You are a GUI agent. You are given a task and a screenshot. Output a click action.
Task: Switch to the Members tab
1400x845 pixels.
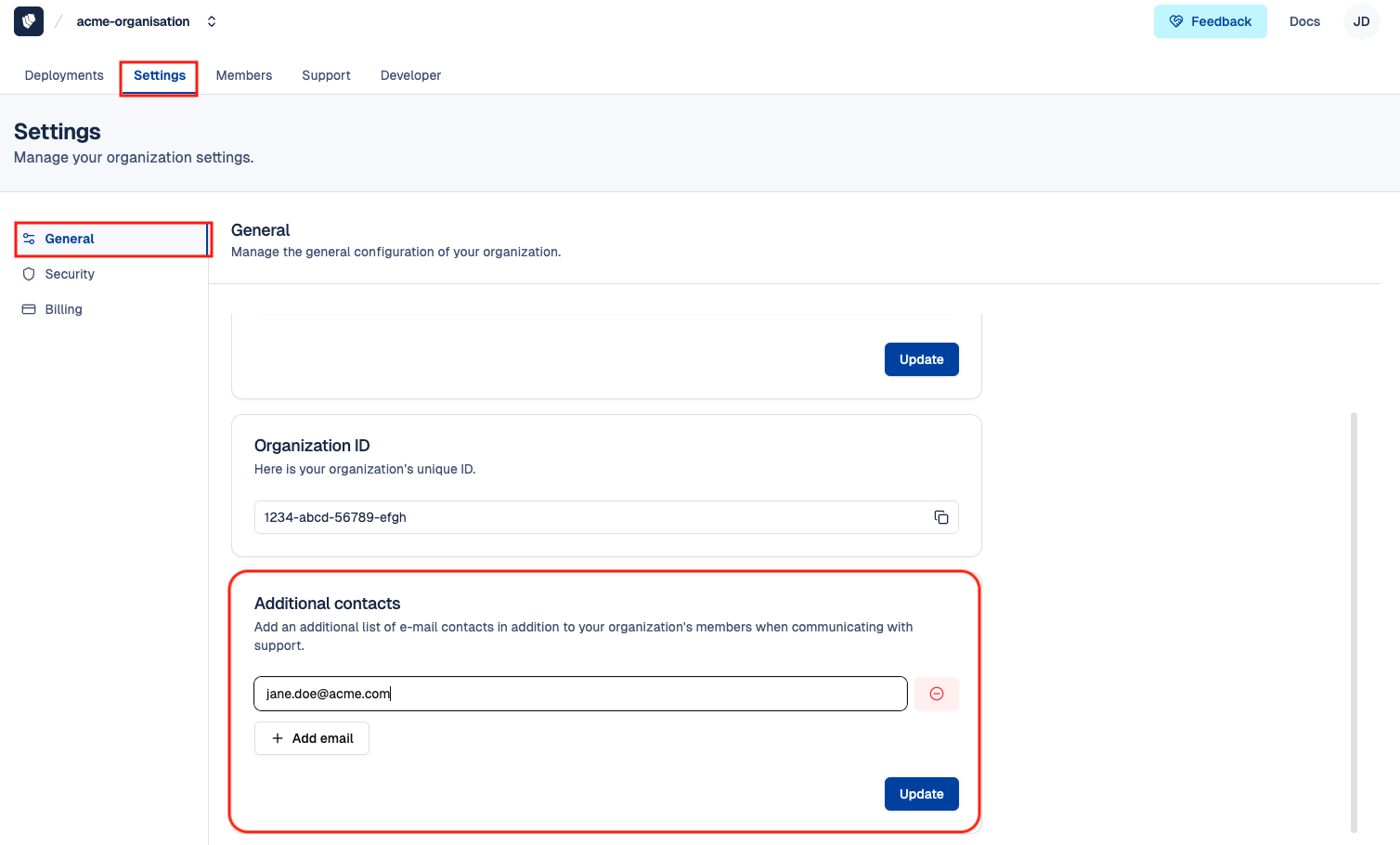244,75
